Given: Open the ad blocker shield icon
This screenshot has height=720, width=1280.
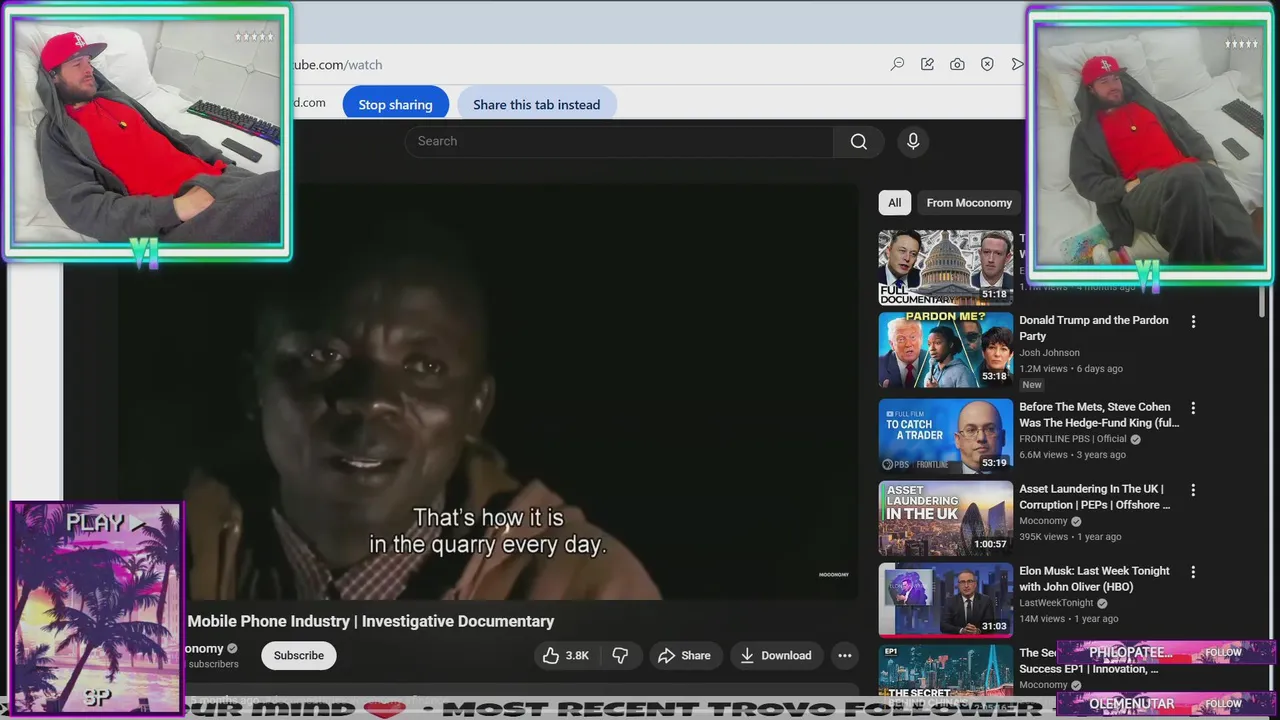Looking at the screenshot, I should pos(987,64).
